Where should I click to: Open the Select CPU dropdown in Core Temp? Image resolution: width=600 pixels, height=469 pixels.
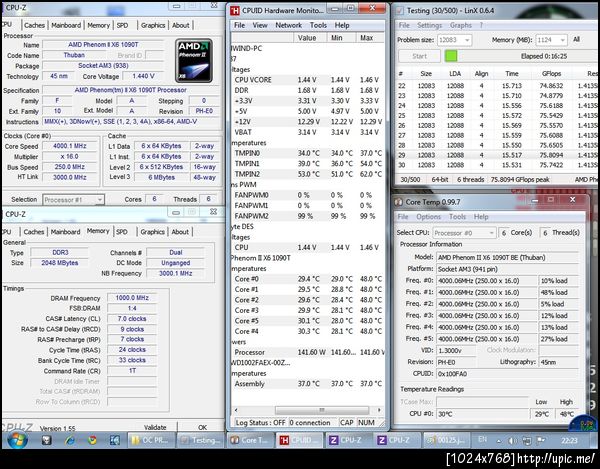point(465,233)
